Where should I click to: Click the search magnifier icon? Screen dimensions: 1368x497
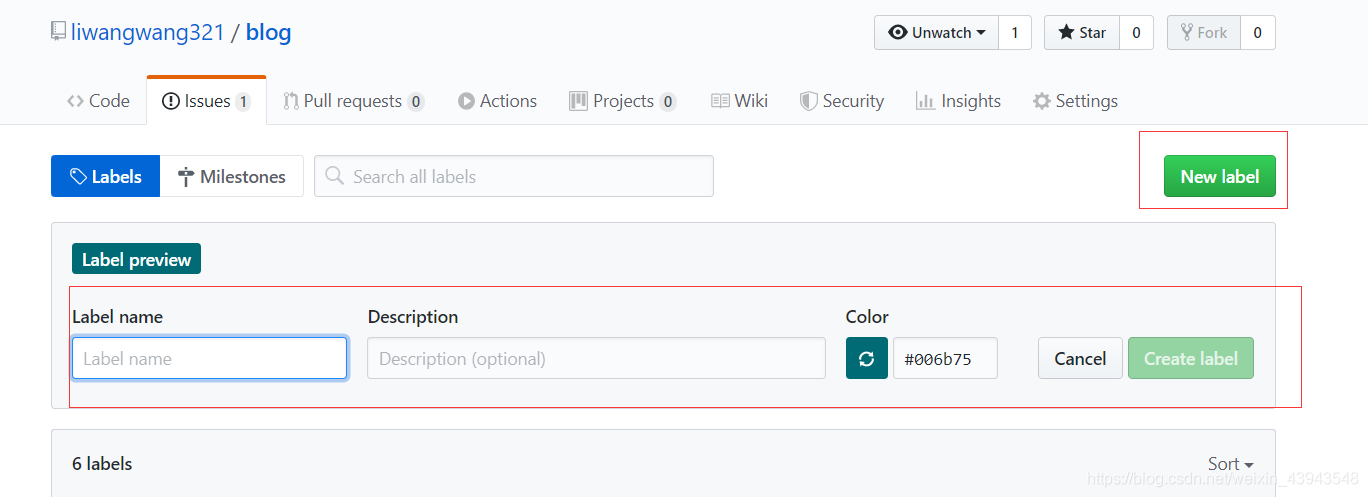pyautogui.click(x=336, y=176)
